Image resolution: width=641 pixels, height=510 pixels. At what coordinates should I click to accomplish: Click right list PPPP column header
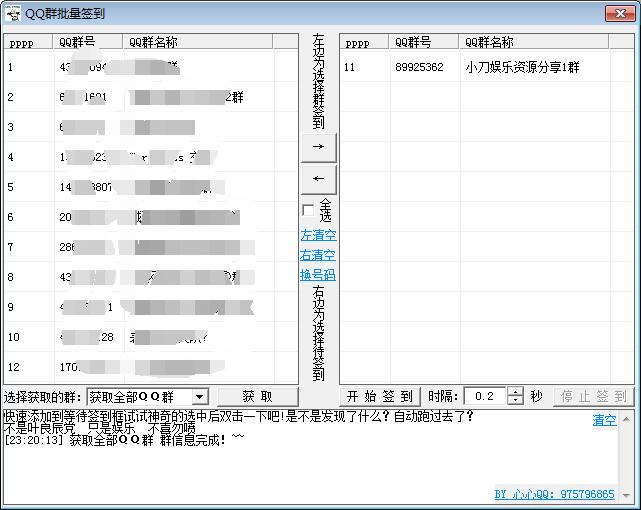364,42
